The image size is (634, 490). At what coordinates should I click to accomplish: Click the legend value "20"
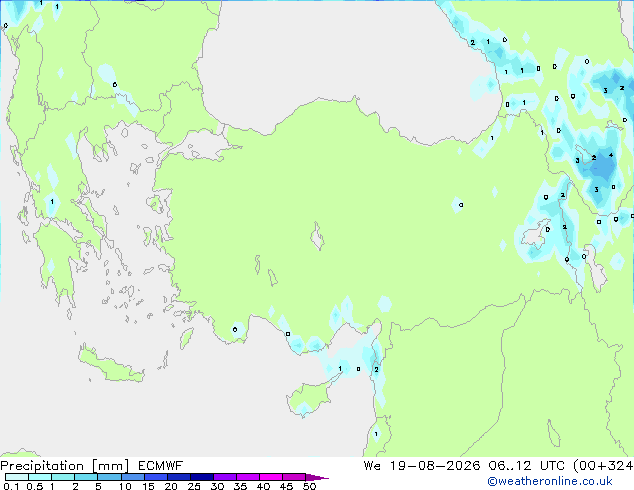click(x=171, y=486)
